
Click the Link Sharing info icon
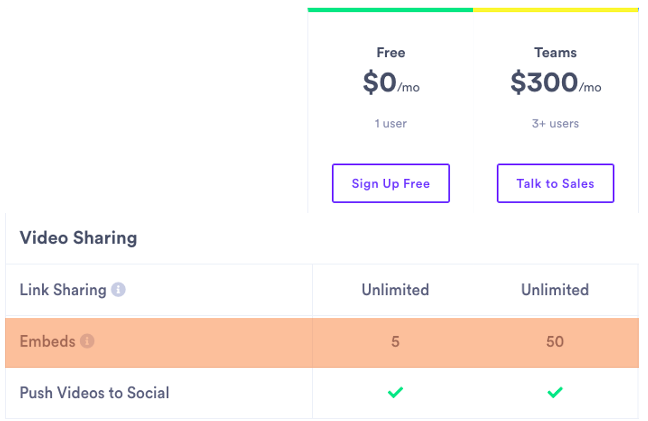pos(118,290)
